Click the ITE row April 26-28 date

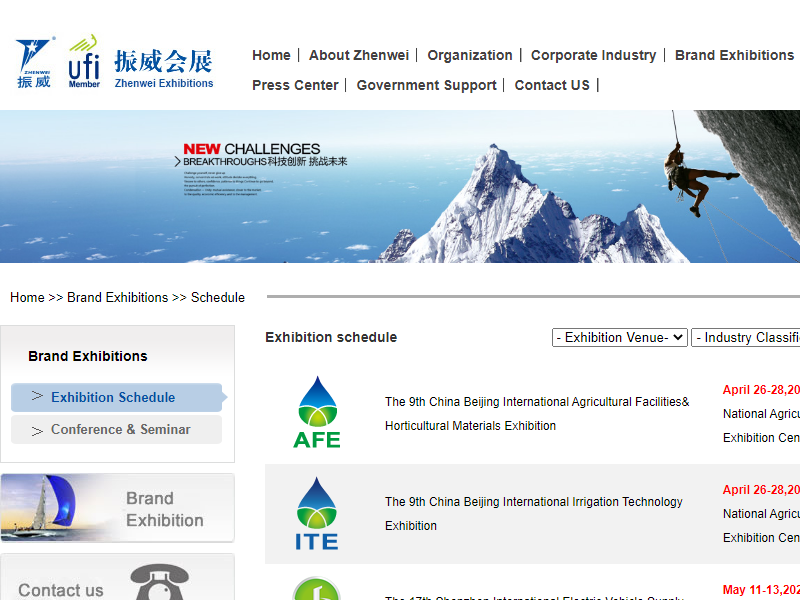click(x=761, y=490)
